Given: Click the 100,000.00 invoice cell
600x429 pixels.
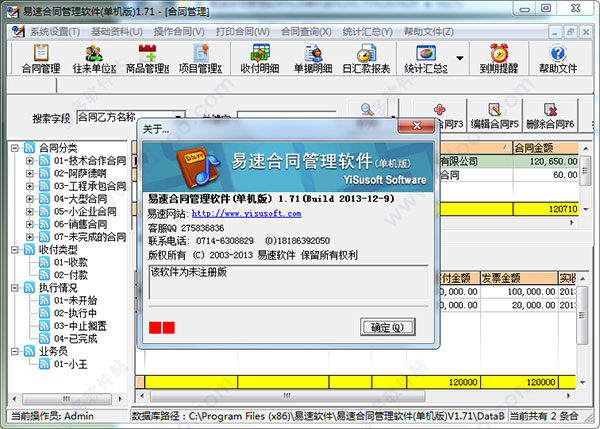Looking at the screenshot, I should (519, 292).
